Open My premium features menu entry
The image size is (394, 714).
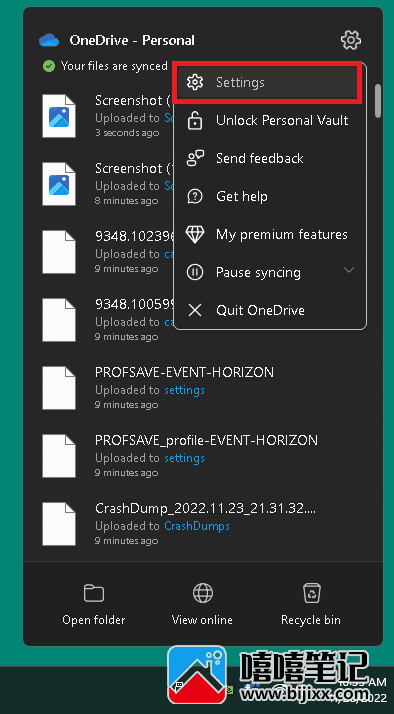pyautogui.click(x=270, y=235)
